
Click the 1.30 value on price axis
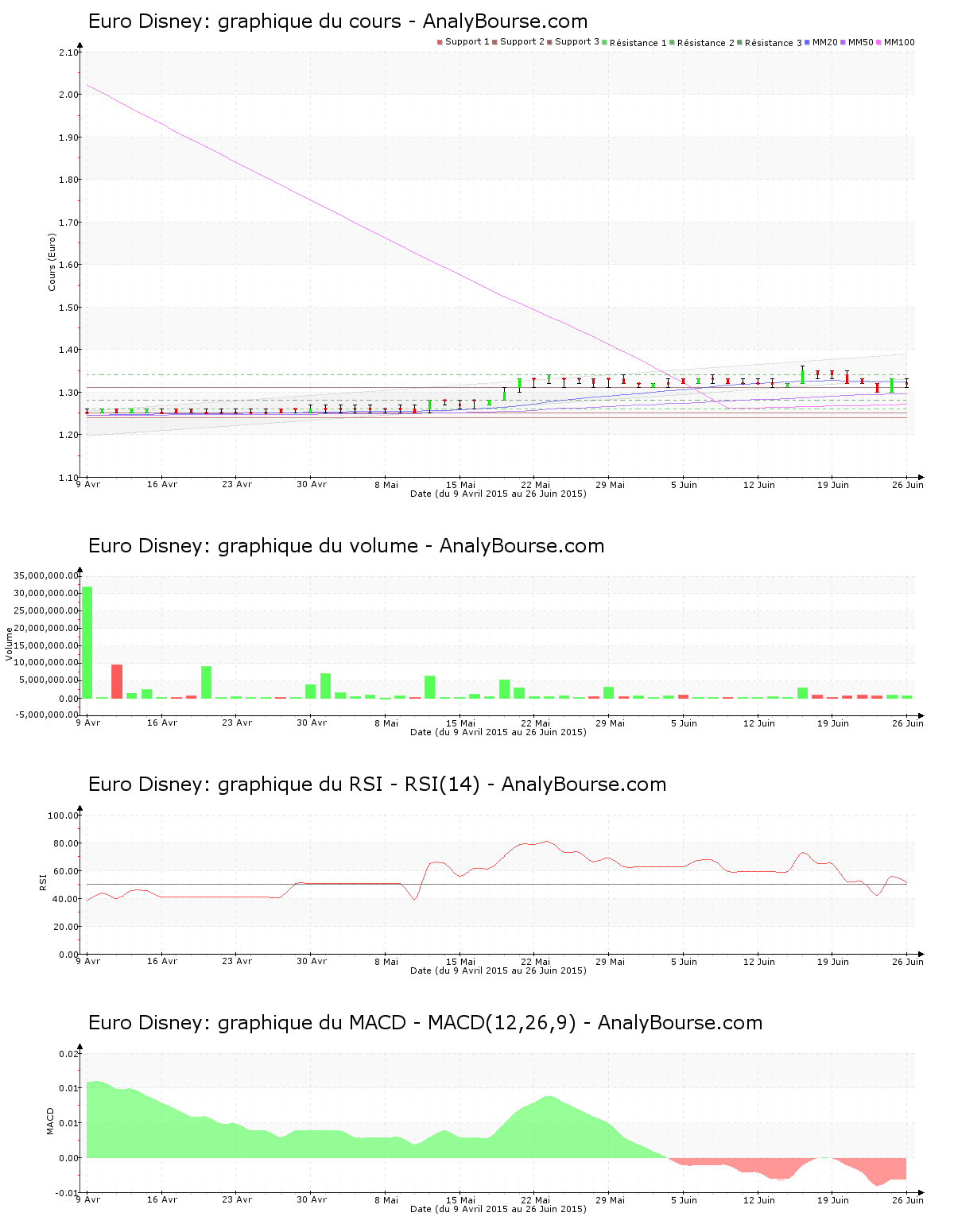click(69, 393)
